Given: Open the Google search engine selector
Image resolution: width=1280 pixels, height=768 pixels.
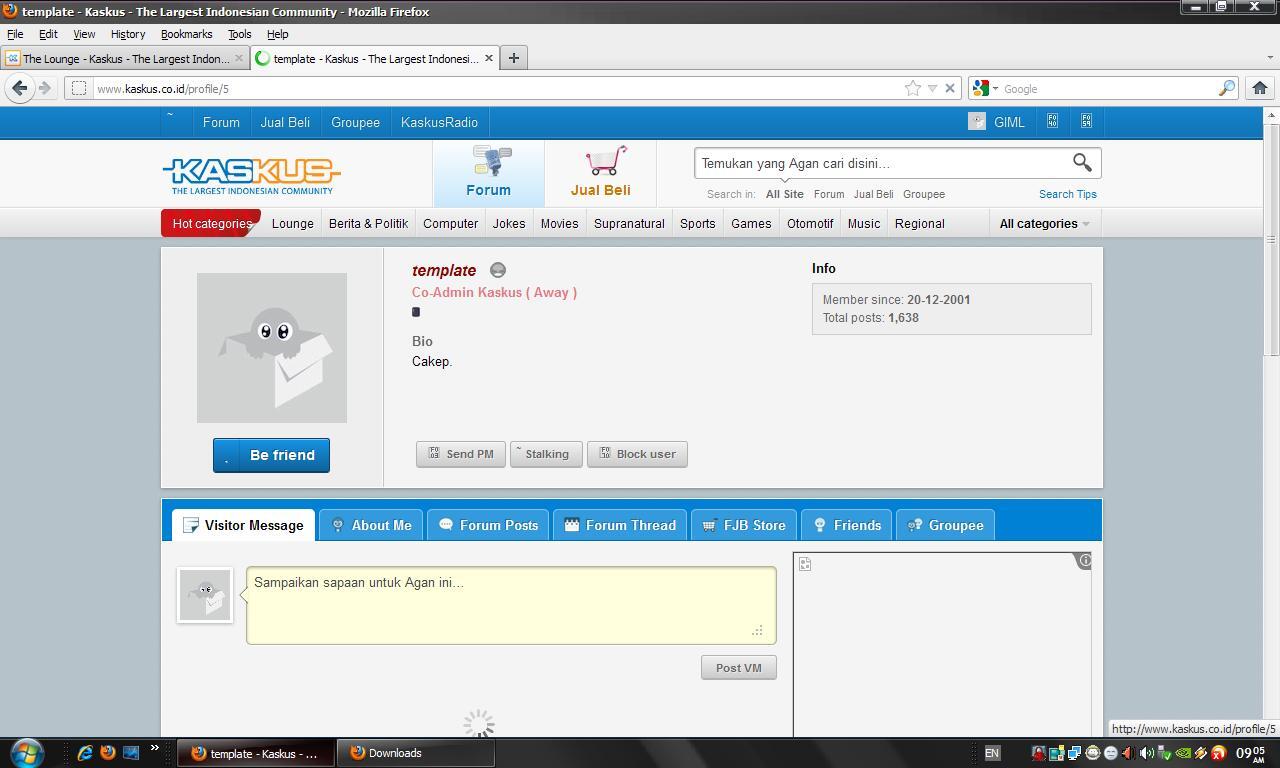Looking at the screenshot, I should pyautogui.click(x=986, y=88).
